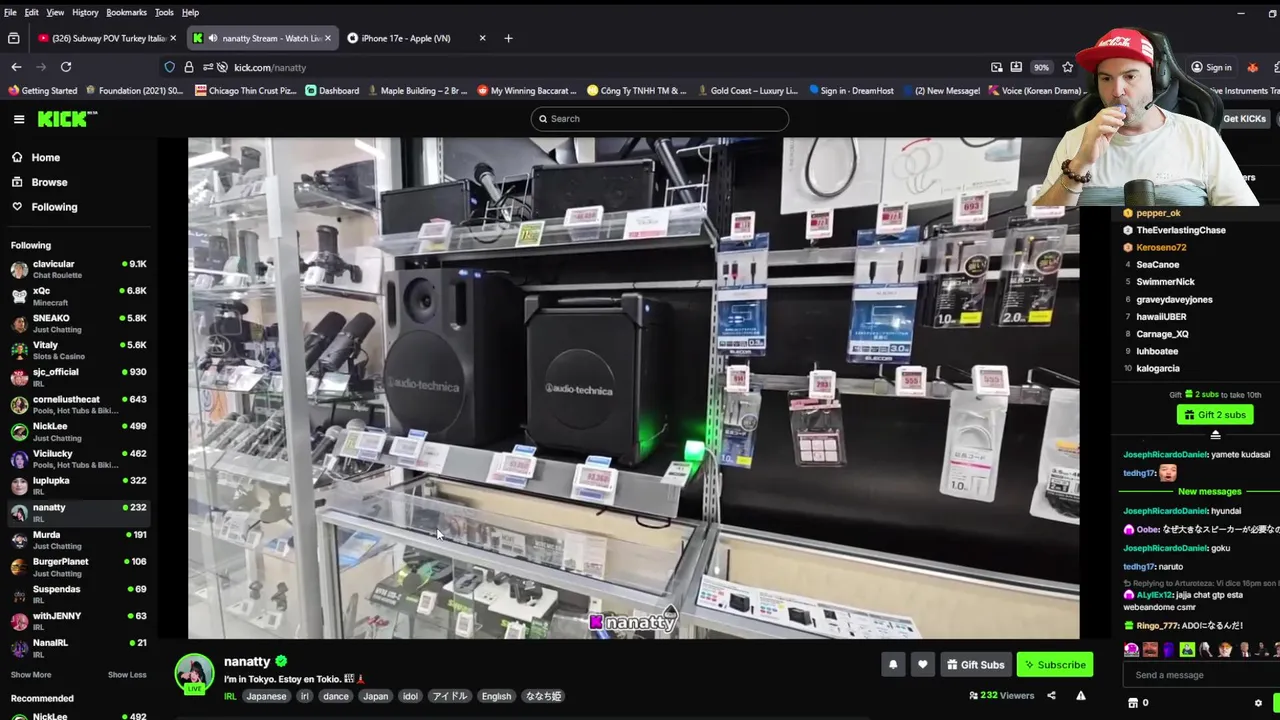Click the report warning triangle icon
Viewport: 1280px width, 720px height.
(x=1081, y=696)
